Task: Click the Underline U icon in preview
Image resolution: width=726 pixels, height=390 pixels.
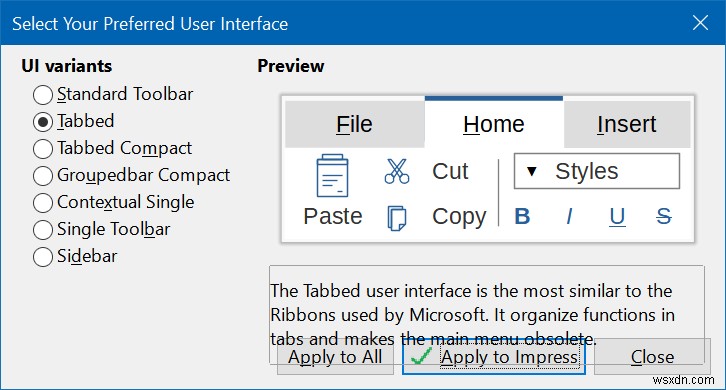Action: [617, 217]
